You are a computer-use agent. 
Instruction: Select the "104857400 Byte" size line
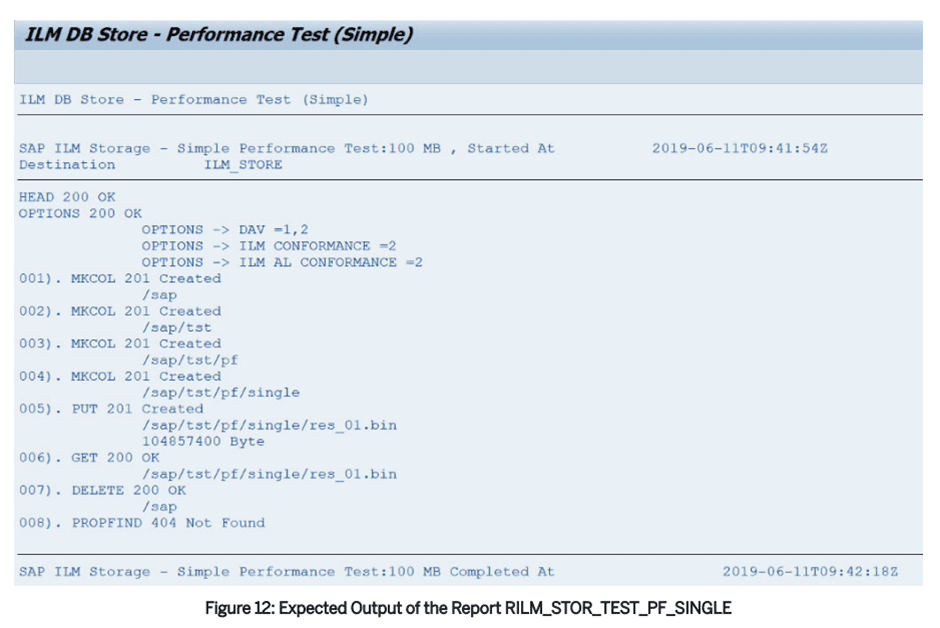click(x=203, y=441)
